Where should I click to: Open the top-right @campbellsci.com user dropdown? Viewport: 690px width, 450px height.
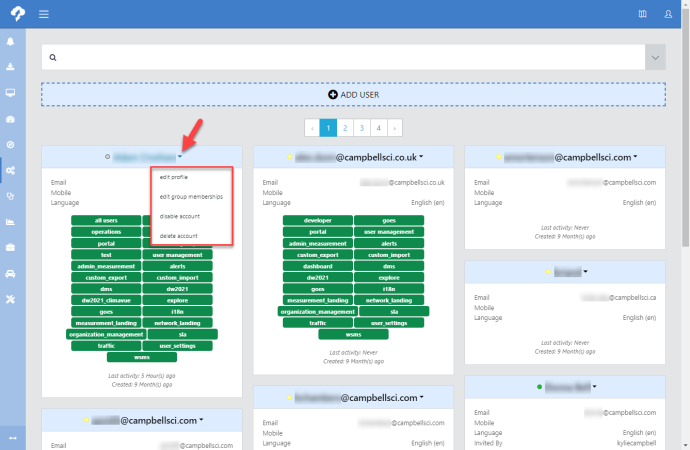pos(635,157)
